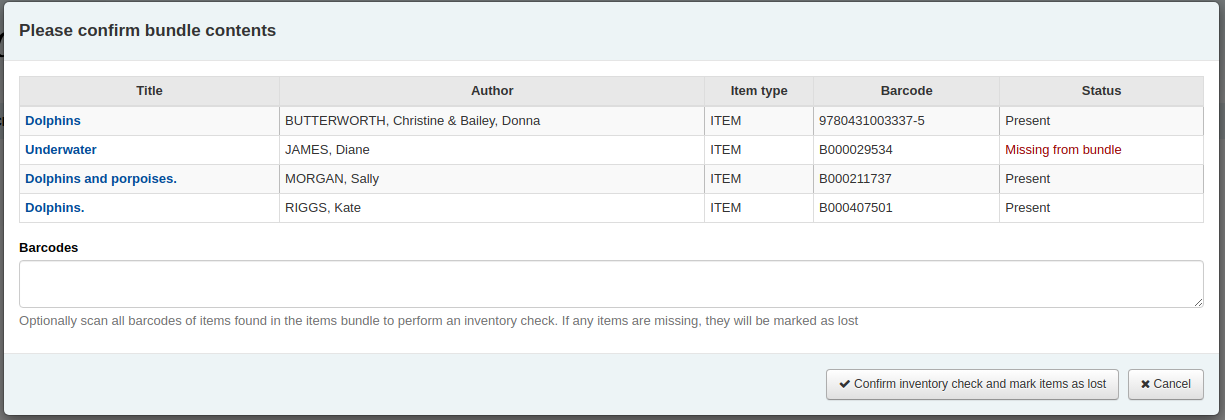Grab the Barcodes textarea resize handle
The height and width of the screenshot is (420, 1225).
[1198, 302]
